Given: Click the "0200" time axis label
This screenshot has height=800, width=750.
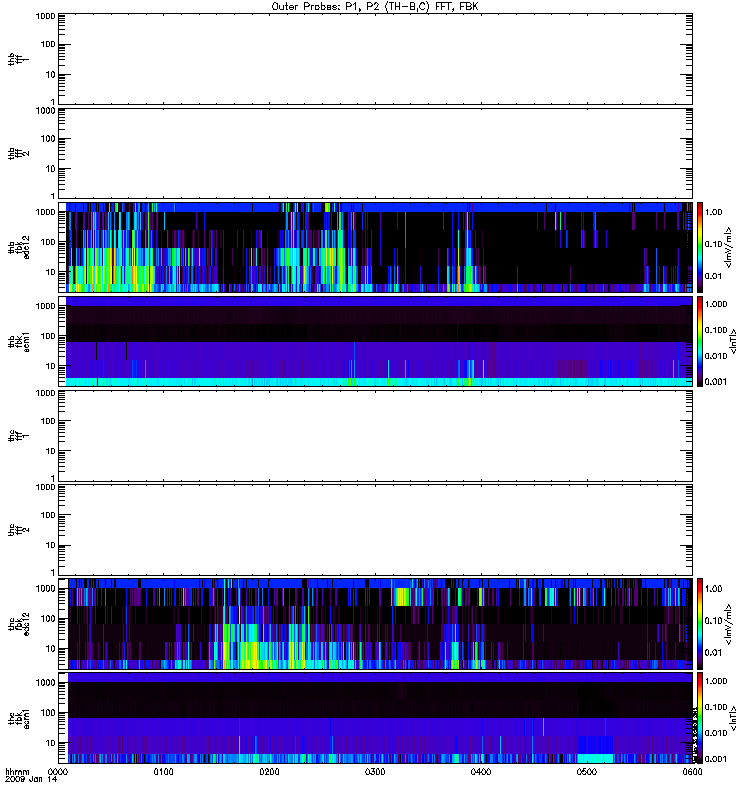Looking at the screenshot, I should [x=269, y=772].
